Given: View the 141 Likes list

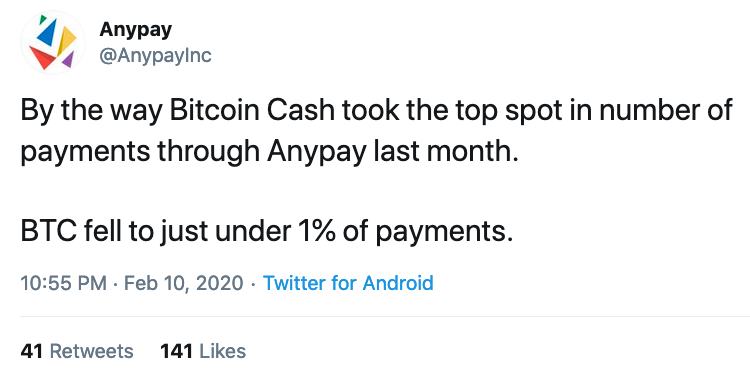Looking at the screenshot, I should point(203,351).
